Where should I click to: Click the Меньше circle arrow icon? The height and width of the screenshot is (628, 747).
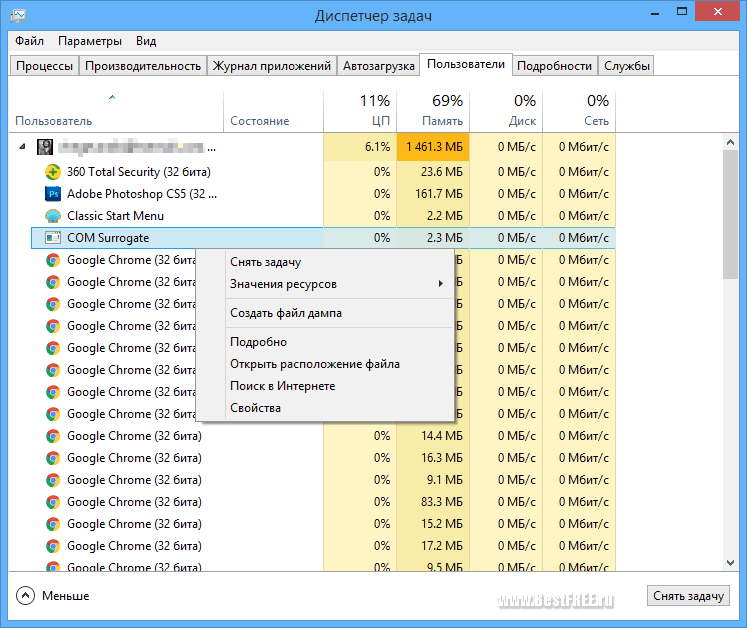coord(25,596)
